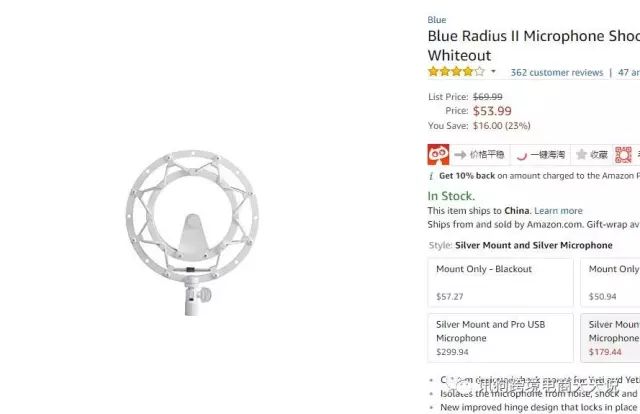Select the Mount Only style priced $50.94
This screenshot has width=640, height=414.
[x=610, y=283]
